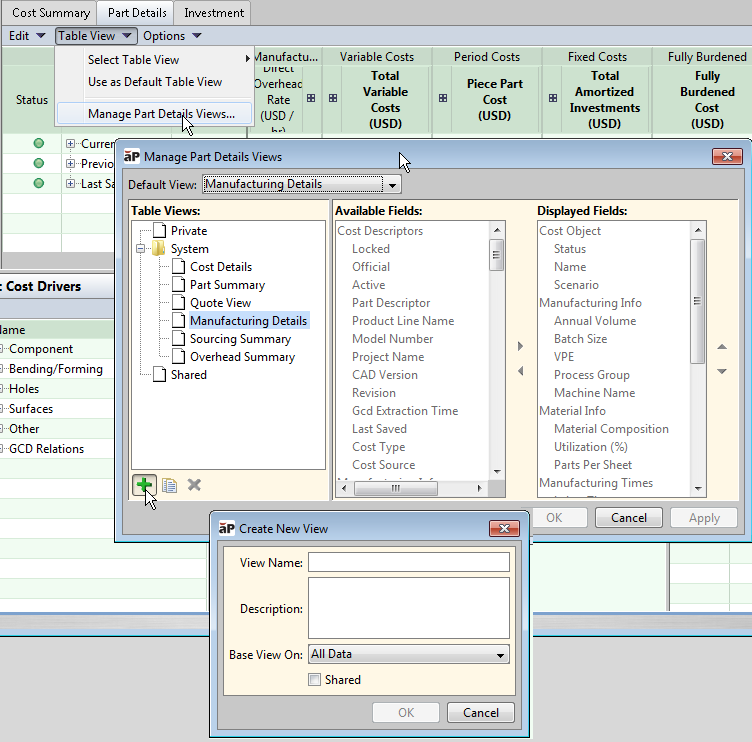Click the green plus add view icon
Viewport: 752px width, 742px height.
click(x=145, y=484)
